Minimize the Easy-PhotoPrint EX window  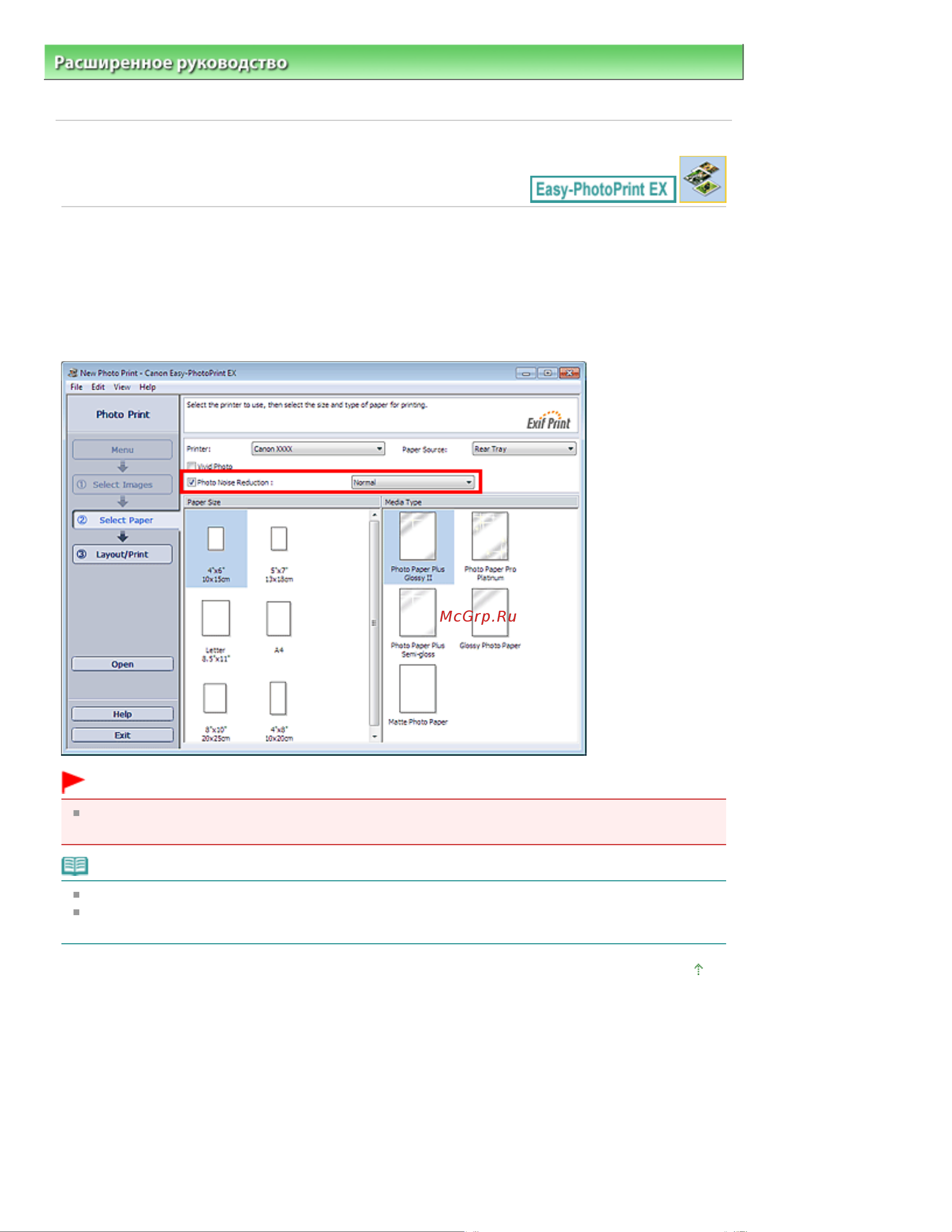point(526,373)
